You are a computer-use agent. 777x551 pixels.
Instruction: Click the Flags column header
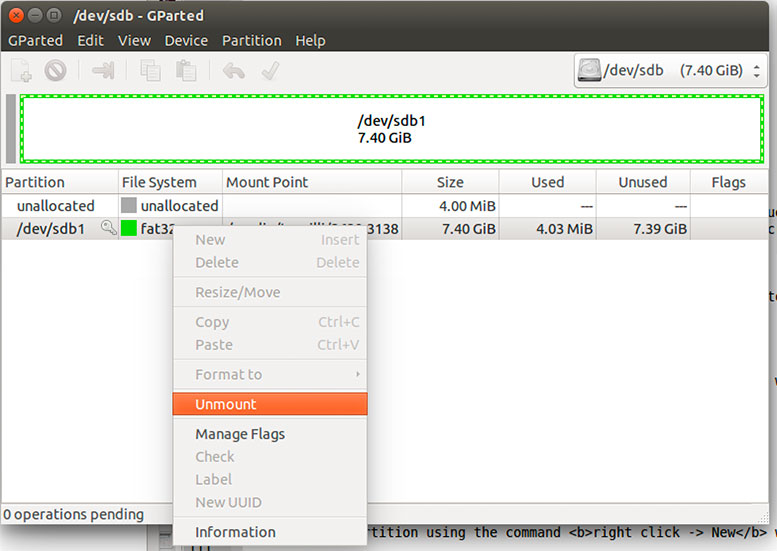click(x=728, y=182)
